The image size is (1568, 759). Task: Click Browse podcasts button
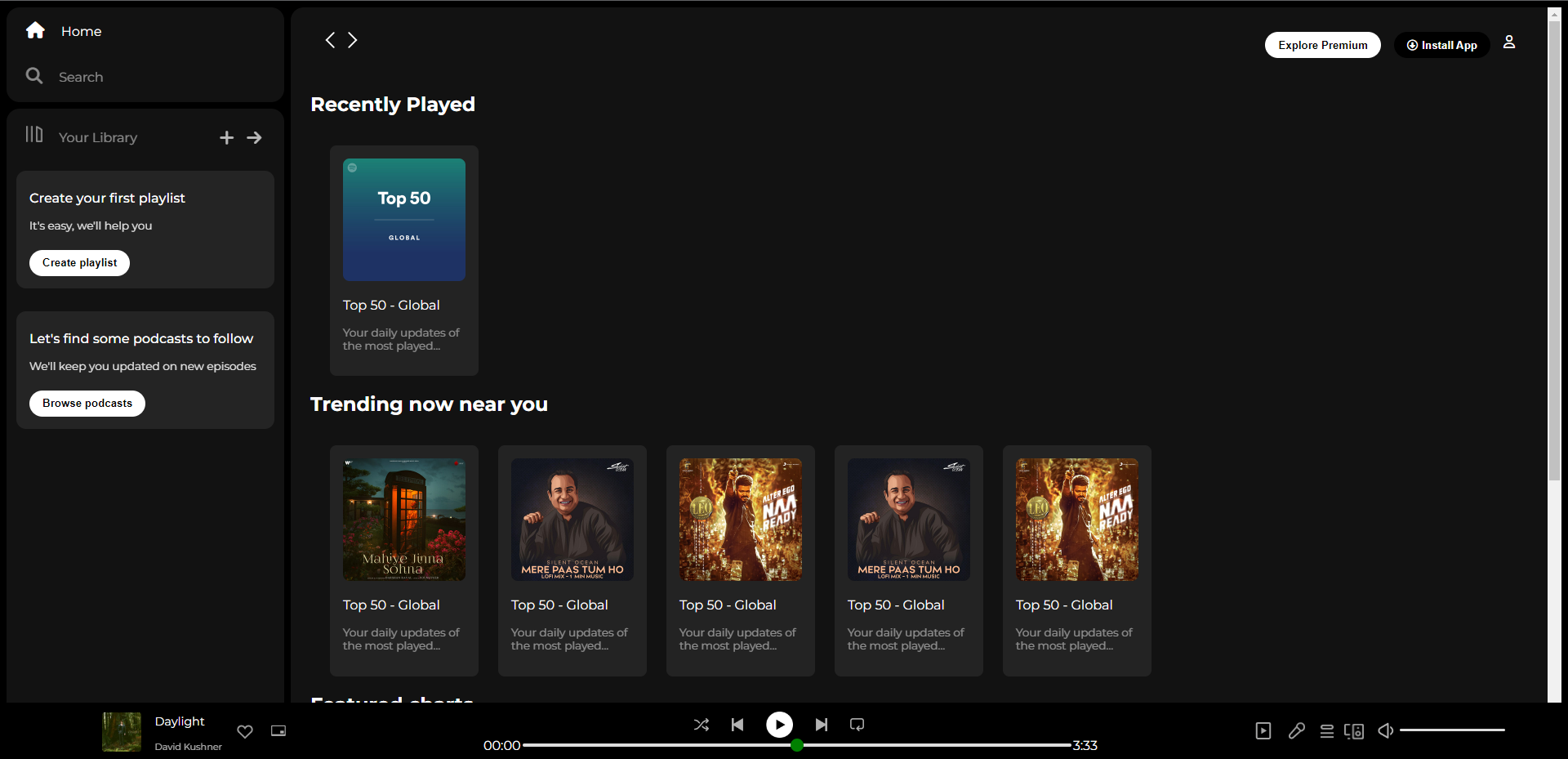(x=87, y=404)
